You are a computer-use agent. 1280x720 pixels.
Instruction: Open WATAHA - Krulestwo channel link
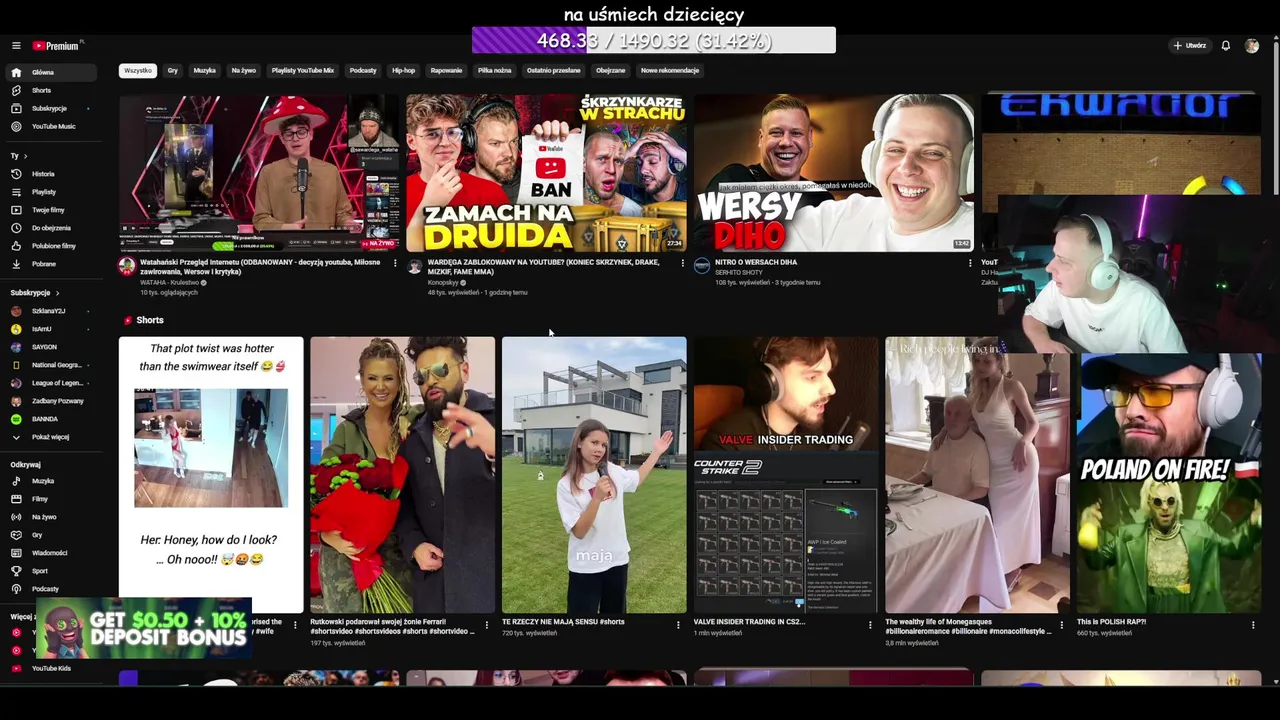coord(169,283)
